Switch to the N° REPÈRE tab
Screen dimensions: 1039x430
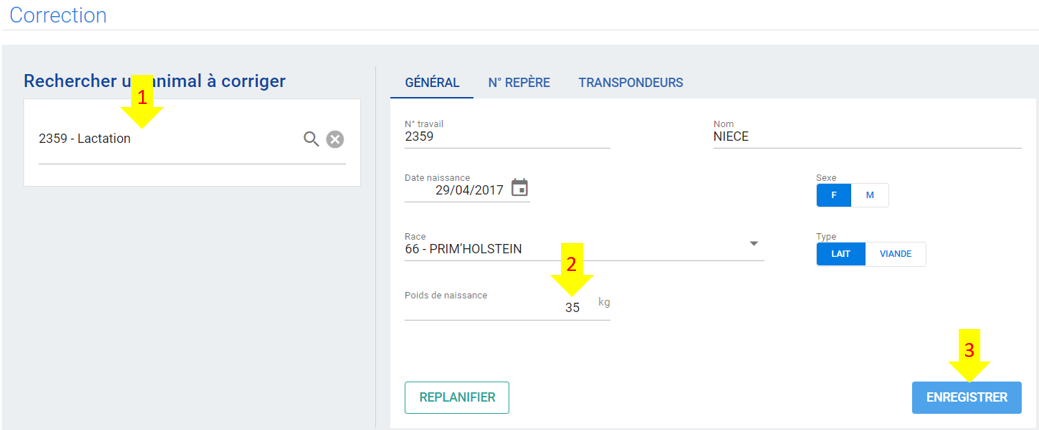[519, 83]
